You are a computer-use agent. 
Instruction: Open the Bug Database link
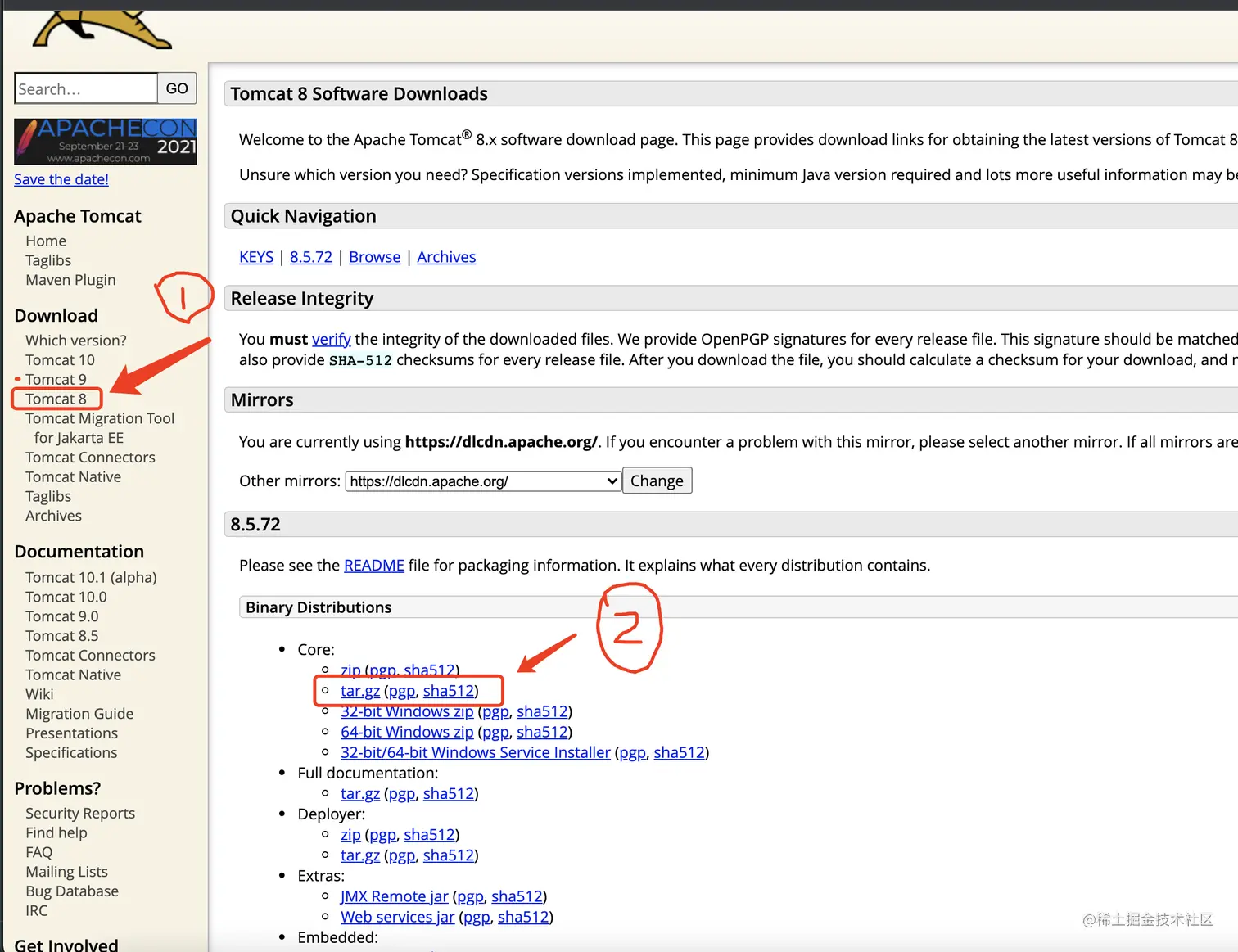[72, 891]
